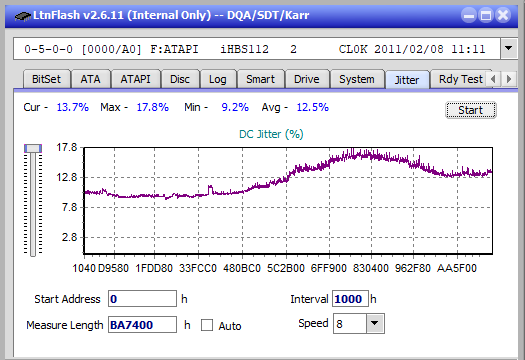Image resolution: width=525 pixels, height=360 pixels.
Task: Go to the Rdy Test tab
Action: point(461,79)
